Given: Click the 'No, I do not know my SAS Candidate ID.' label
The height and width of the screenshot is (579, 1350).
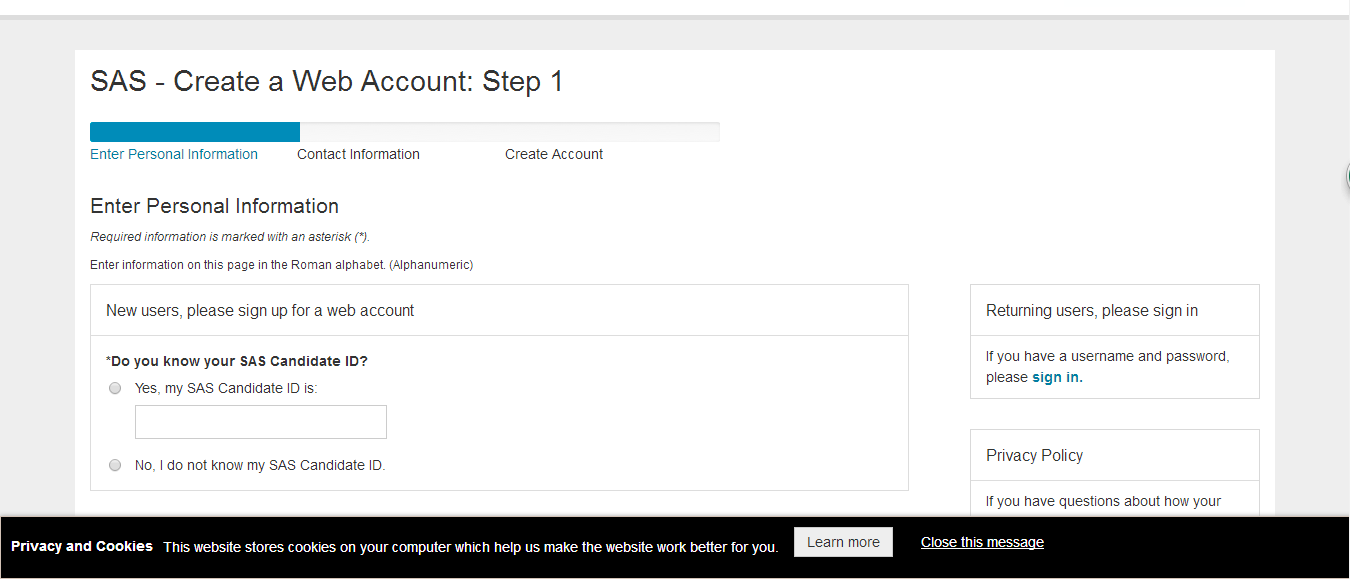Looking at the screenshot, I should click(260, 465).
